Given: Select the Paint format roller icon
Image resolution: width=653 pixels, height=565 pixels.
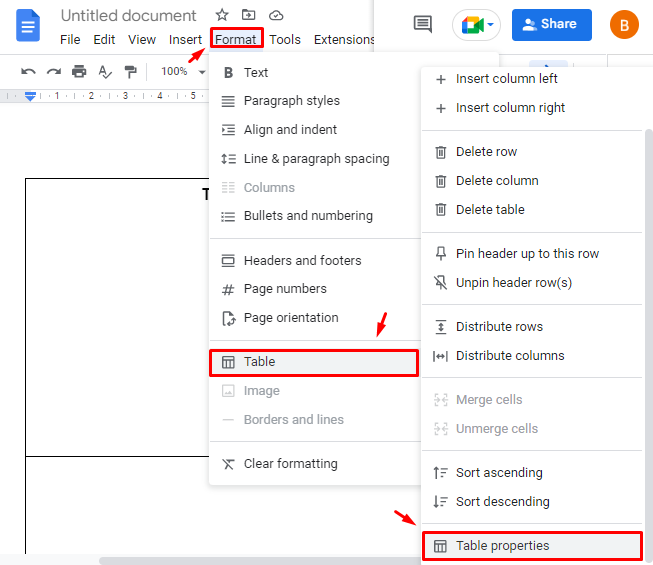Looking at the screenshot, I should (130, 72).
